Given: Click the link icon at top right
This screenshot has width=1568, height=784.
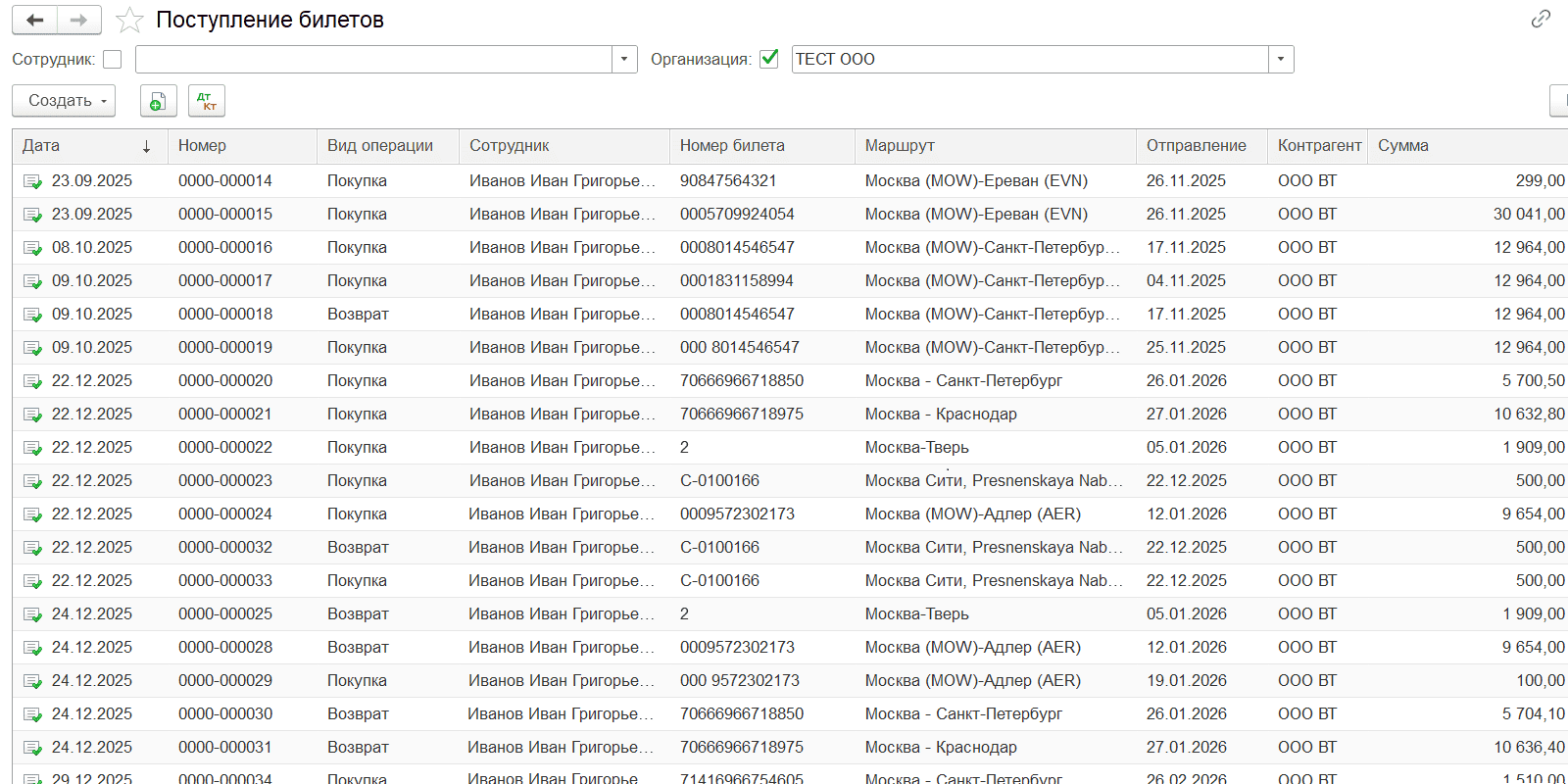Looking at the screenshot, I should pyautogui.click(x=1541, y=19).
